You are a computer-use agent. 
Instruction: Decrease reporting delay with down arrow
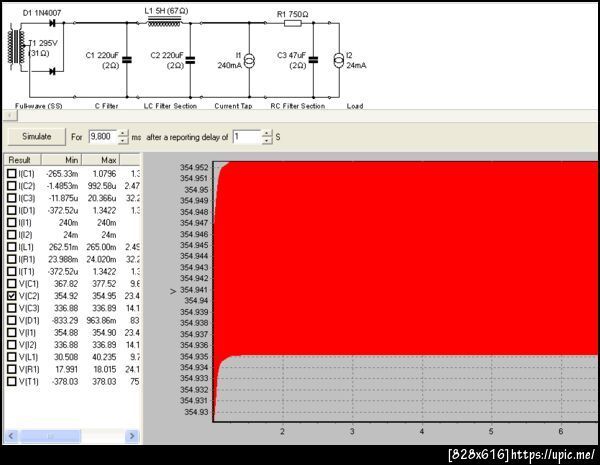pyautogui.click(x=267, y=140)
